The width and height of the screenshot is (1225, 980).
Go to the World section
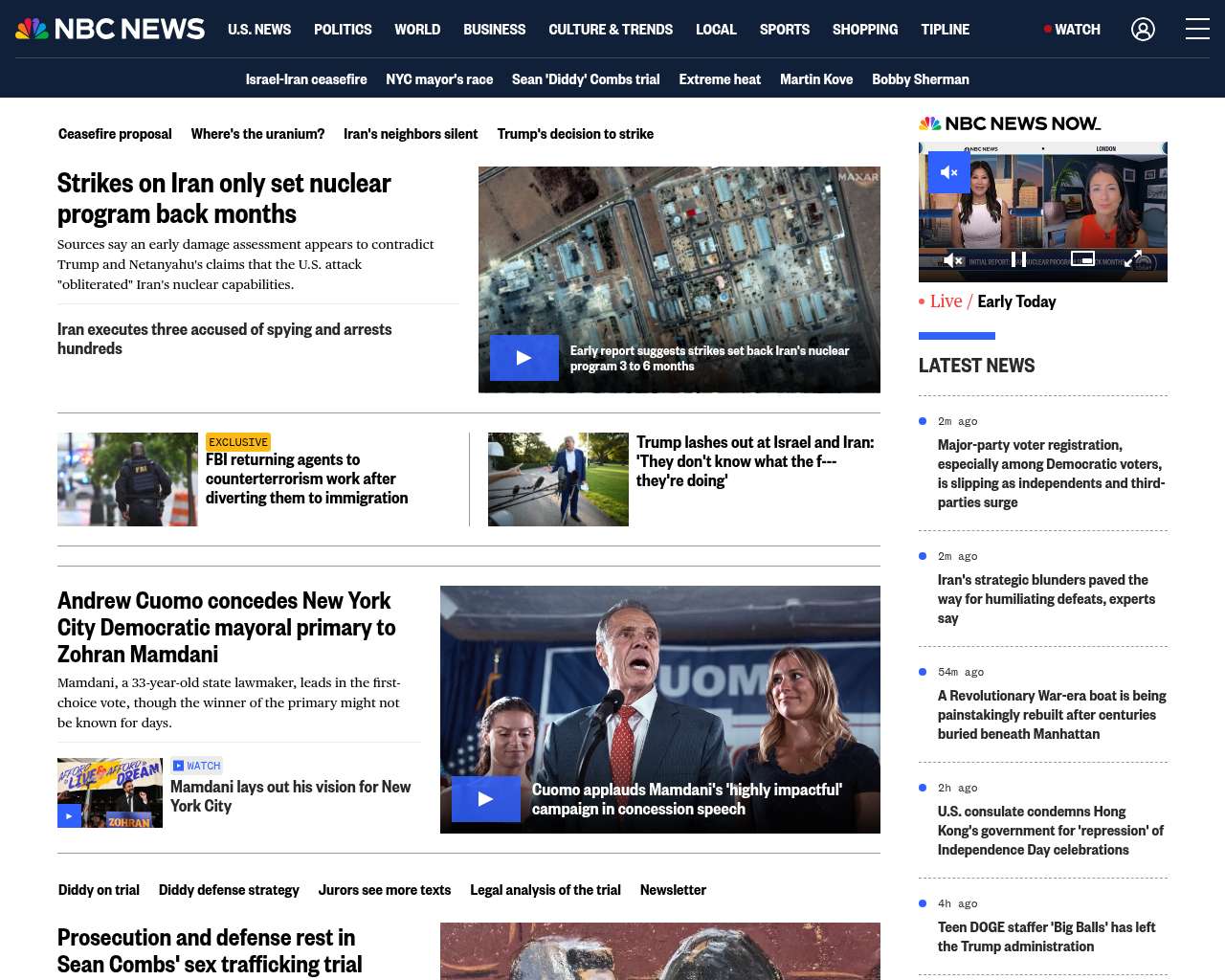coord(417,30)
